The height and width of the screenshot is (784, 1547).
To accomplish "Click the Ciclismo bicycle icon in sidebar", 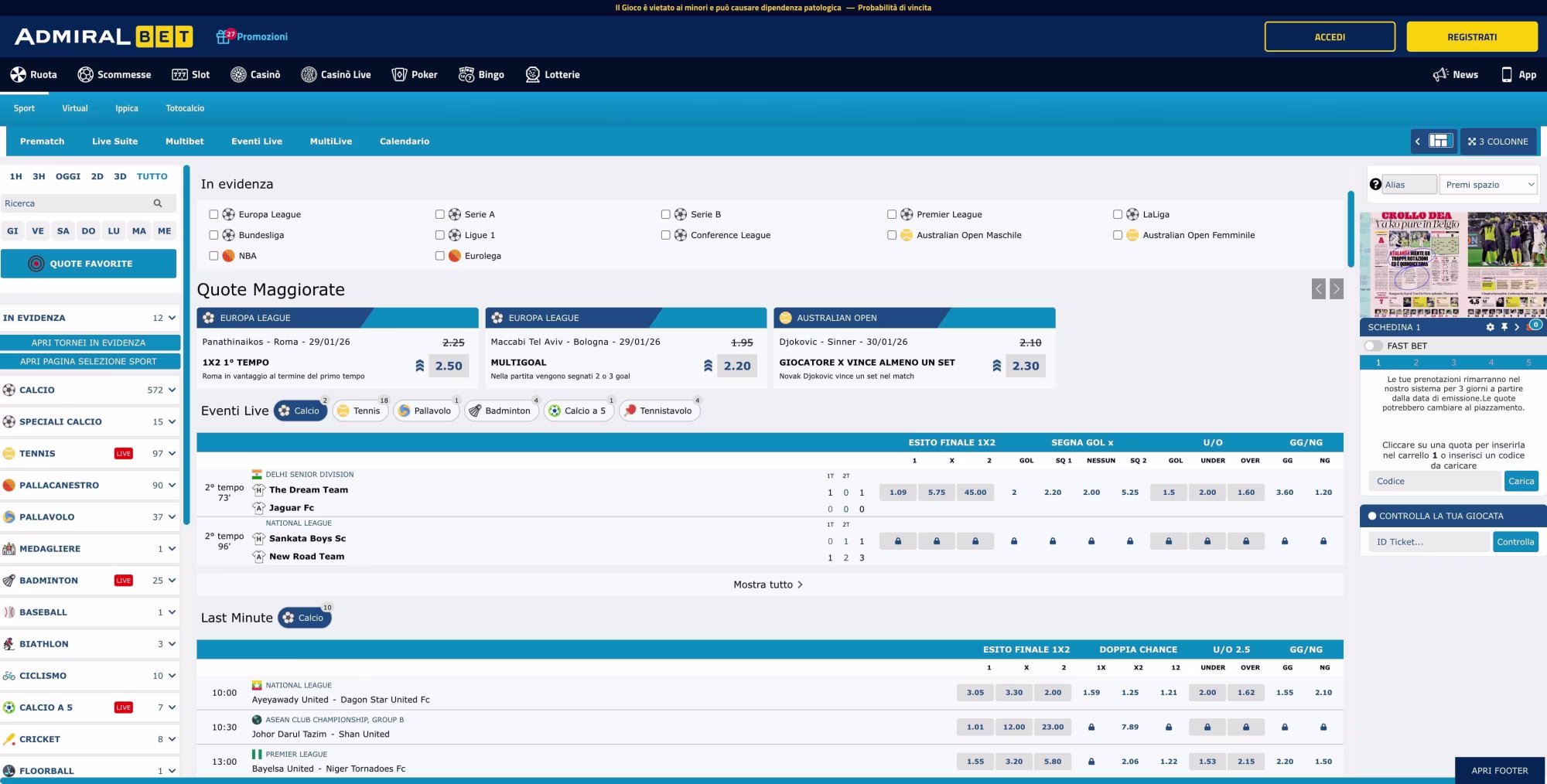I will [9, 676].
